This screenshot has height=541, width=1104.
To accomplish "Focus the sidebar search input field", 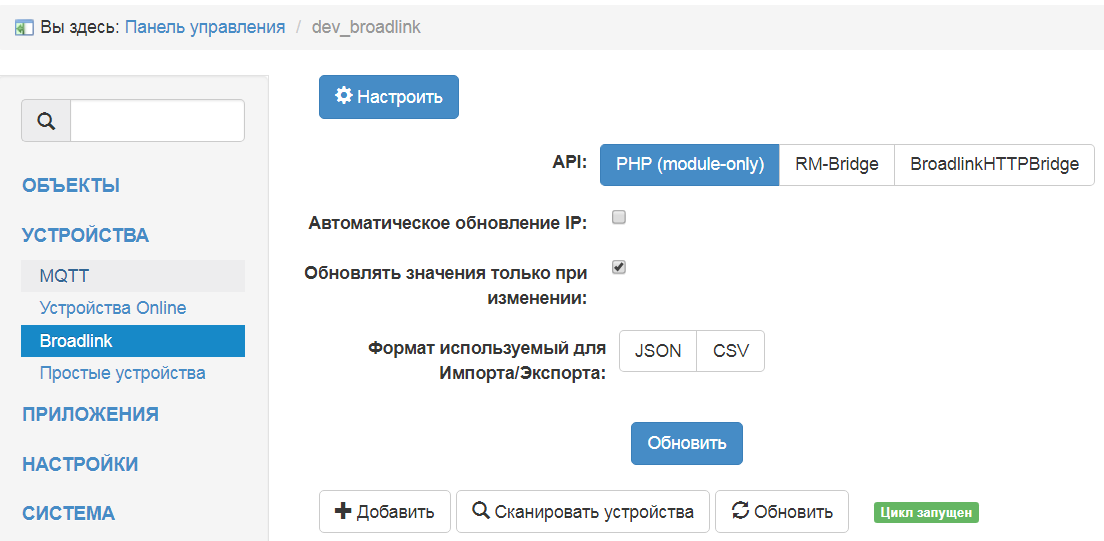I will click(158, 121).
